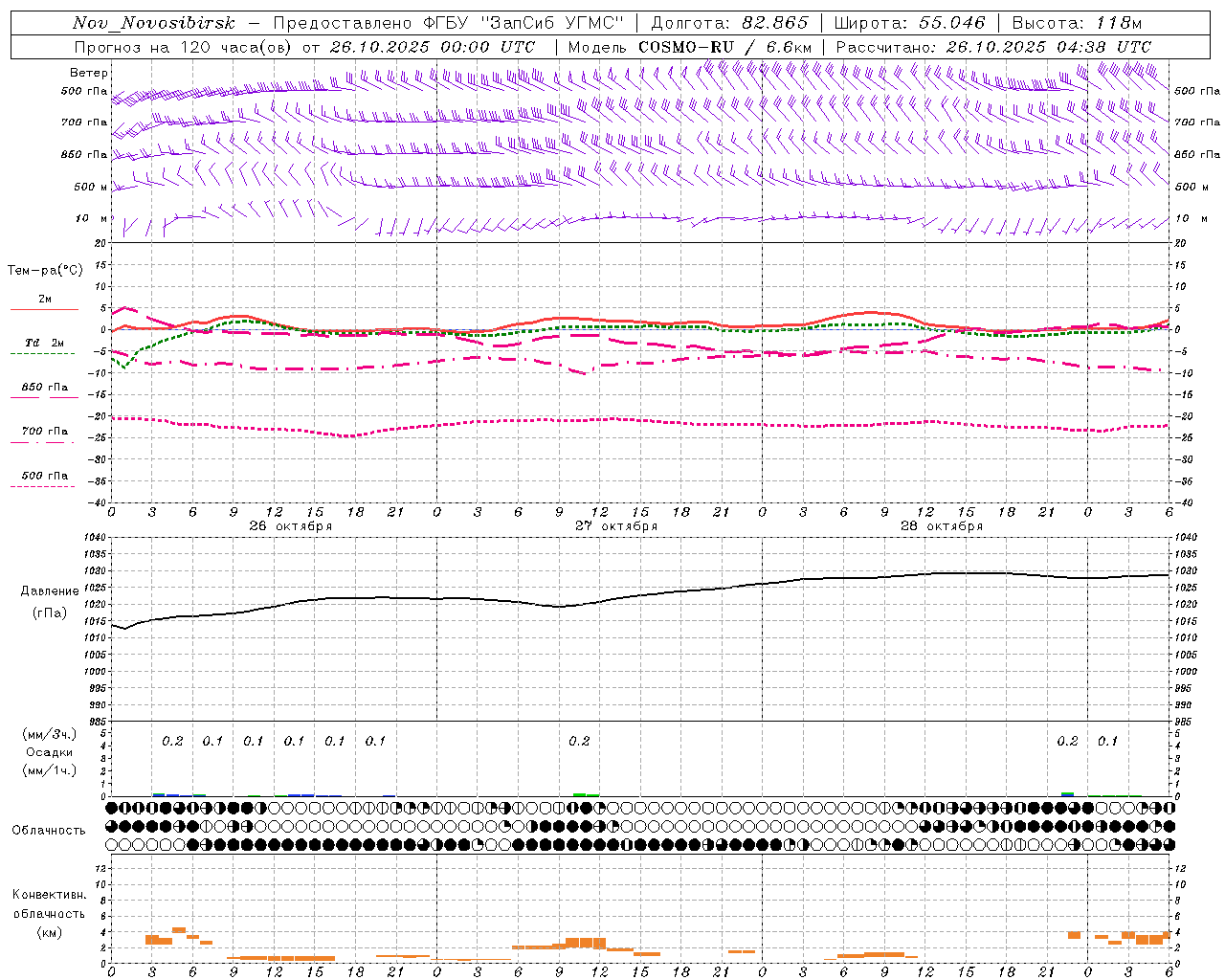Click the Облачность panel label

(49, 831)
